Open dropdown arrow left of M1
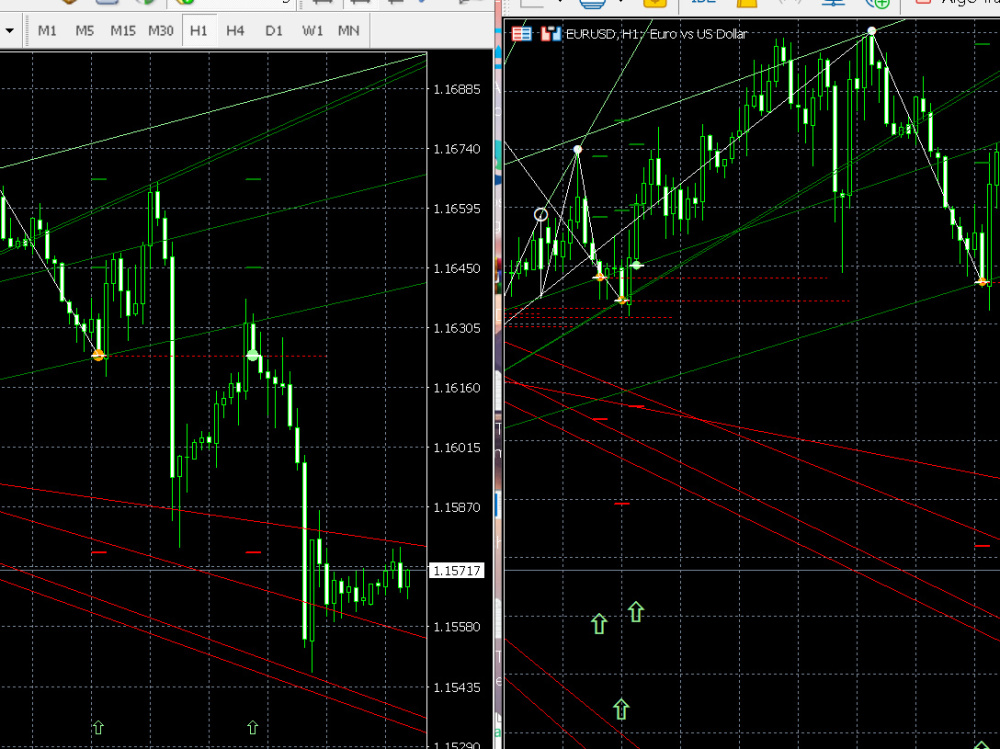This screenshot has width=1000, height=749. click(10, 31)
